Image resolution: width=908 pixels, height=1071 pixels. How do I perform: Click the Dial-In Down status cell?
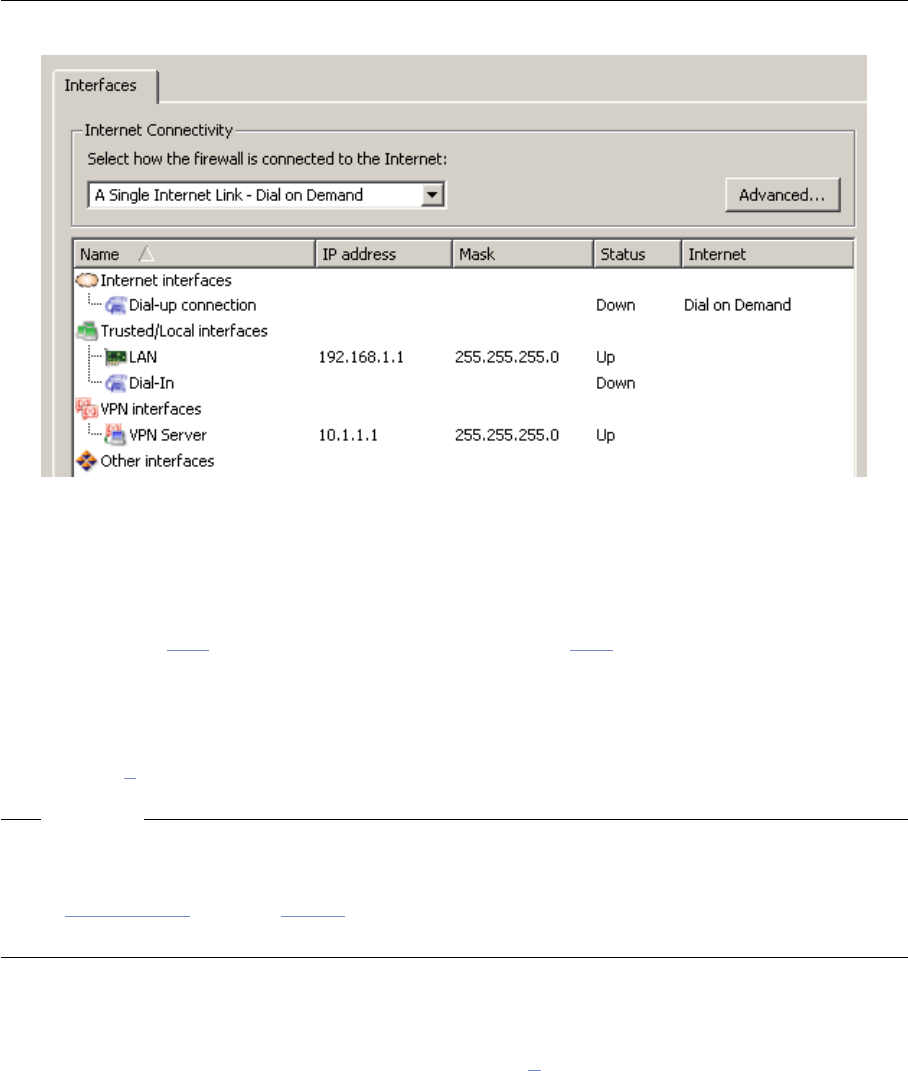coord(616,383)
